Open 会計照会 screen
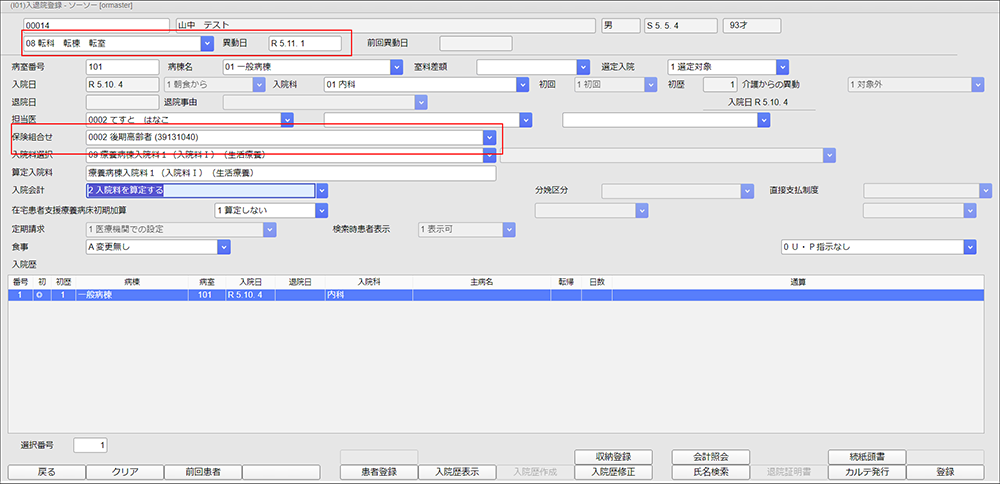Image resolution: width=1000 pixels, height=484 pixels. [x=709, y=457]
